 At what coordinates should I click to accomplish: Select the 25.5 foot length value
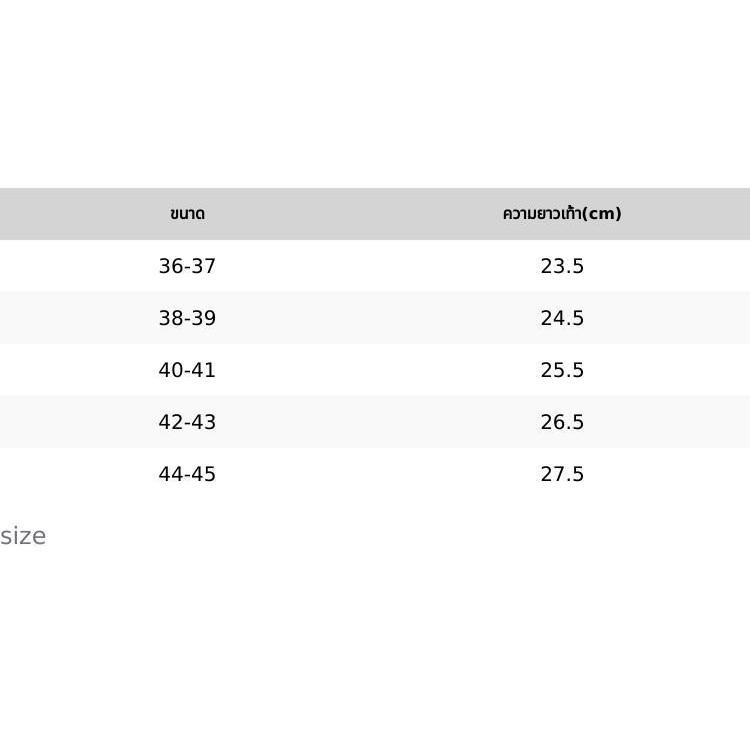coord(562,370)
